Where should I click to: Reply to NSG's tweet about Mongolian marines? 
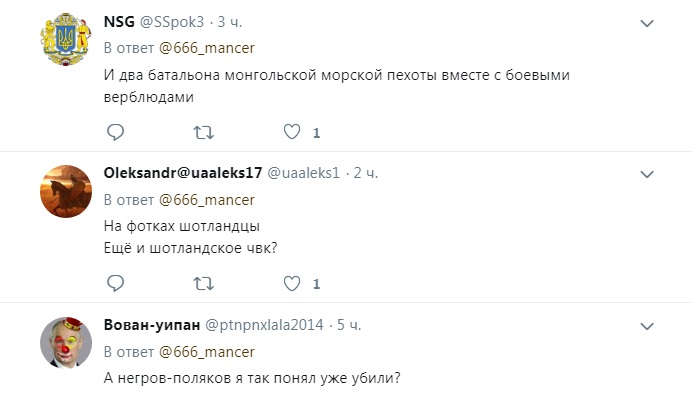(115, 132)
